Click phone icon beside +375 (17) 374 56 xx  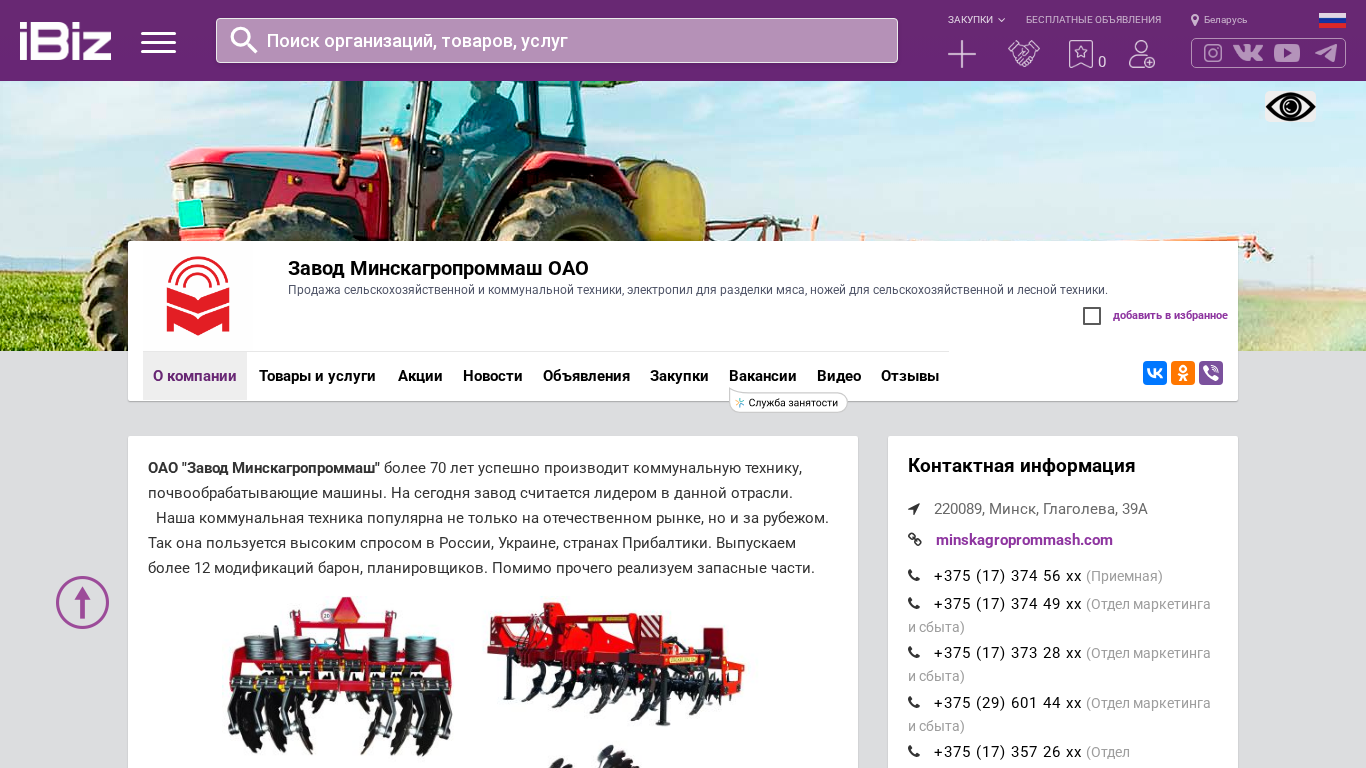[914, 576]
